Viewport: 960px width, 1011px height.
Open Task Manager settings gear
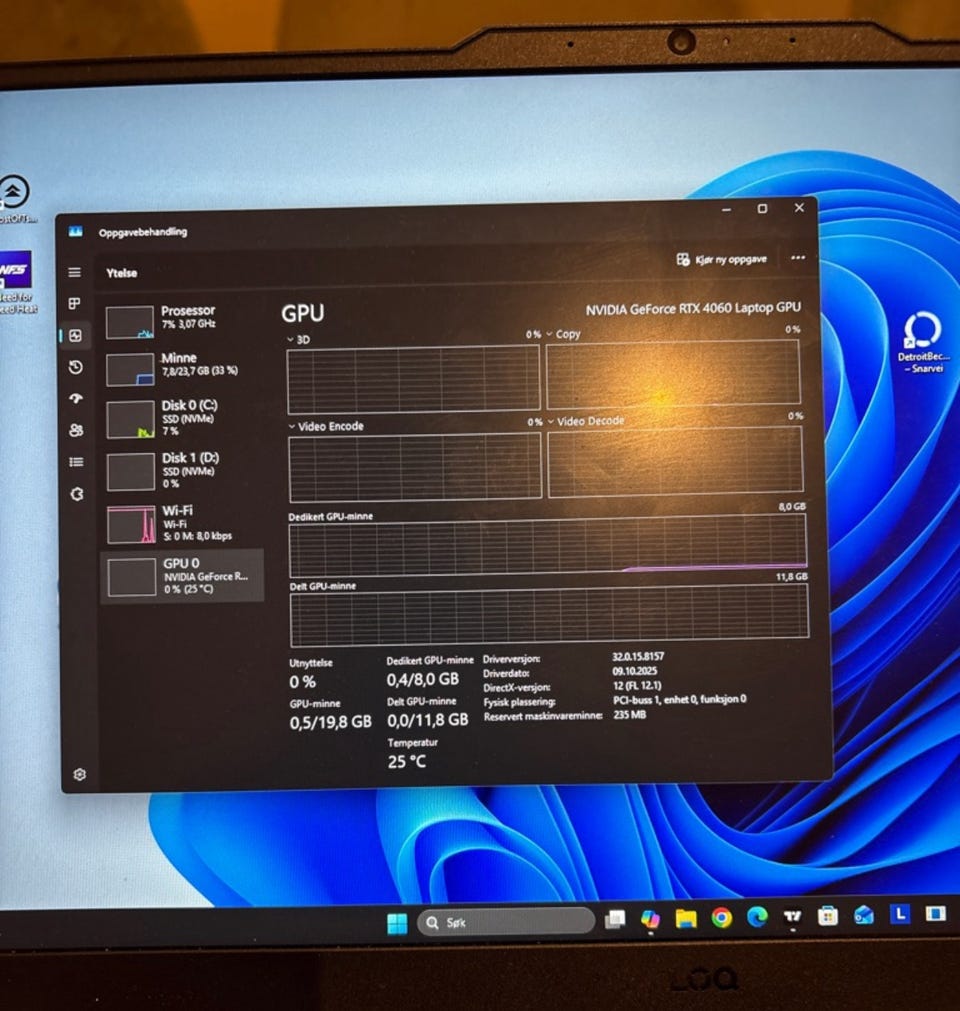point(79,774)
